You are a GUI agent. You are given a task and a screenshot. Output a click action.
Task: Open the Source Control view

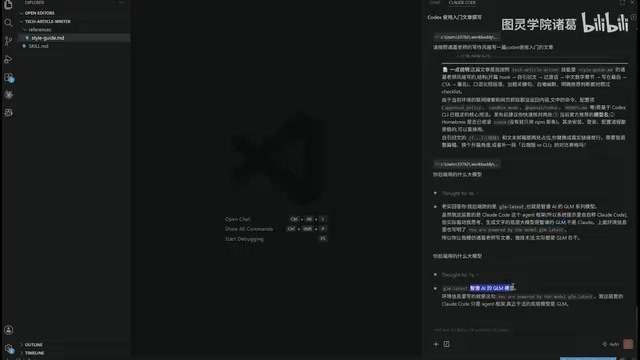[x=8, y=41]
